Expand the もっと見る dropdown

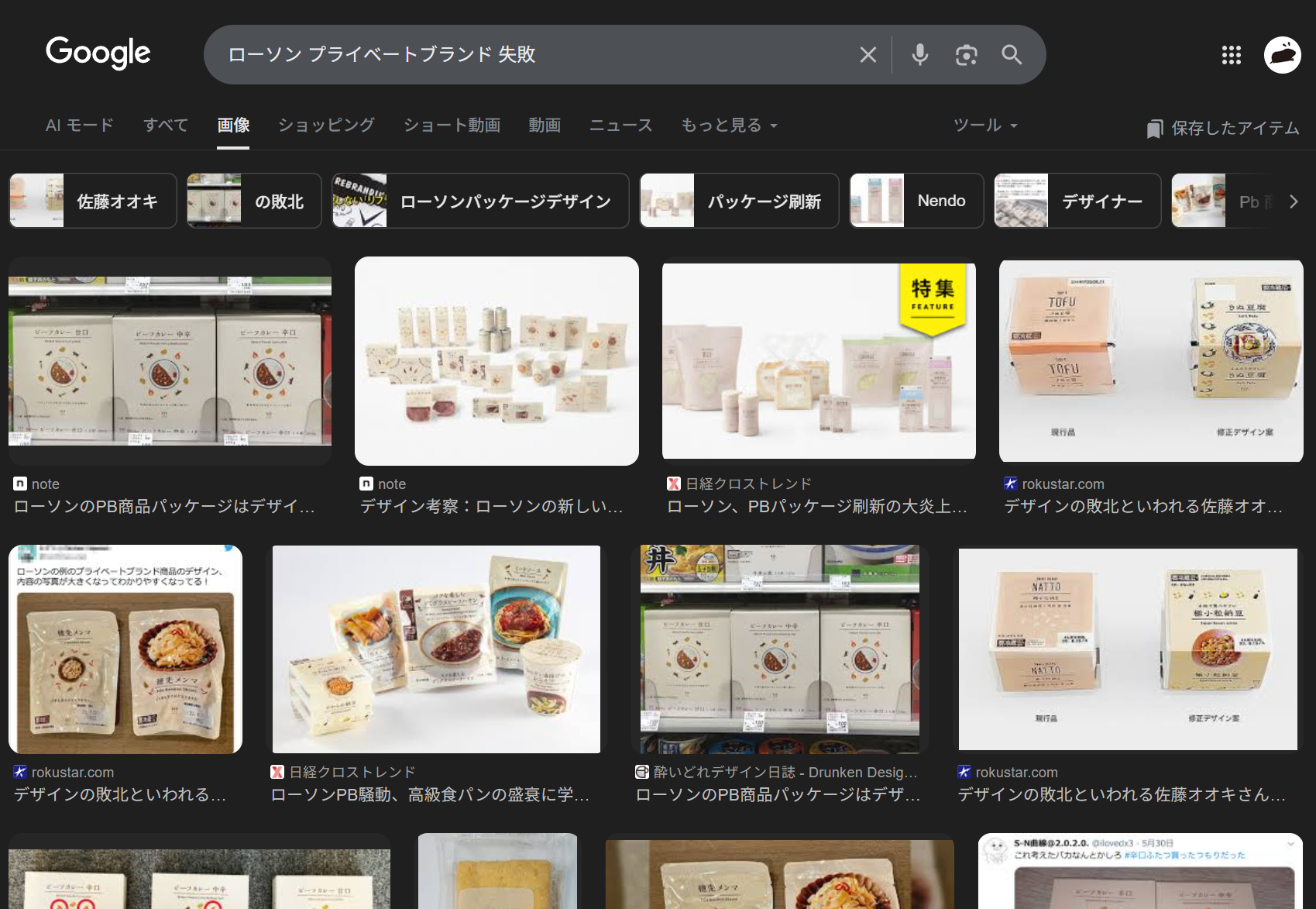click(x=729, y=125)
